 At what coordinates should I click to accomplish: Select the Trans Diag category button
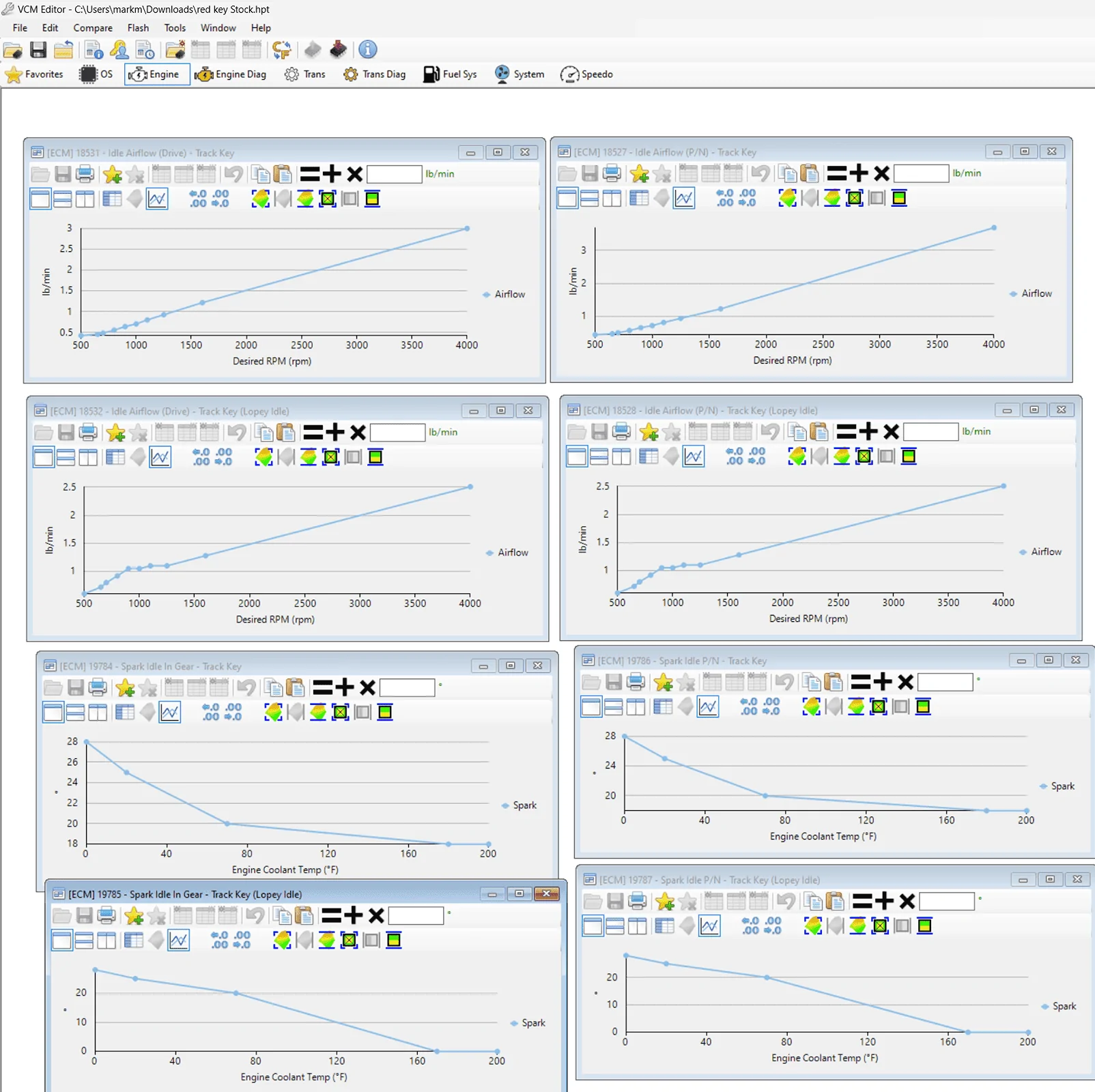click(x=375, y=74)
